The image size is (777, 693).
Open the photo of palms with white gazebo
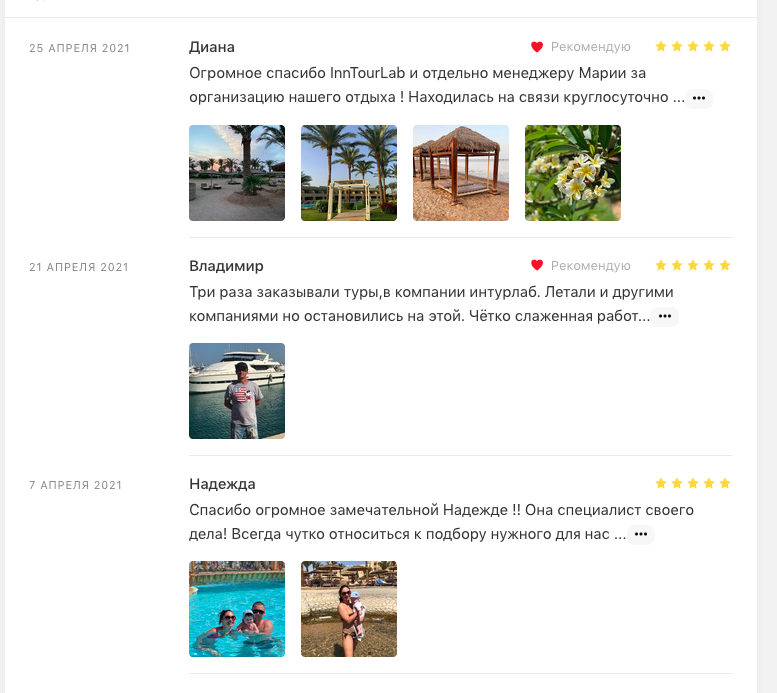[x=349, y=173]
